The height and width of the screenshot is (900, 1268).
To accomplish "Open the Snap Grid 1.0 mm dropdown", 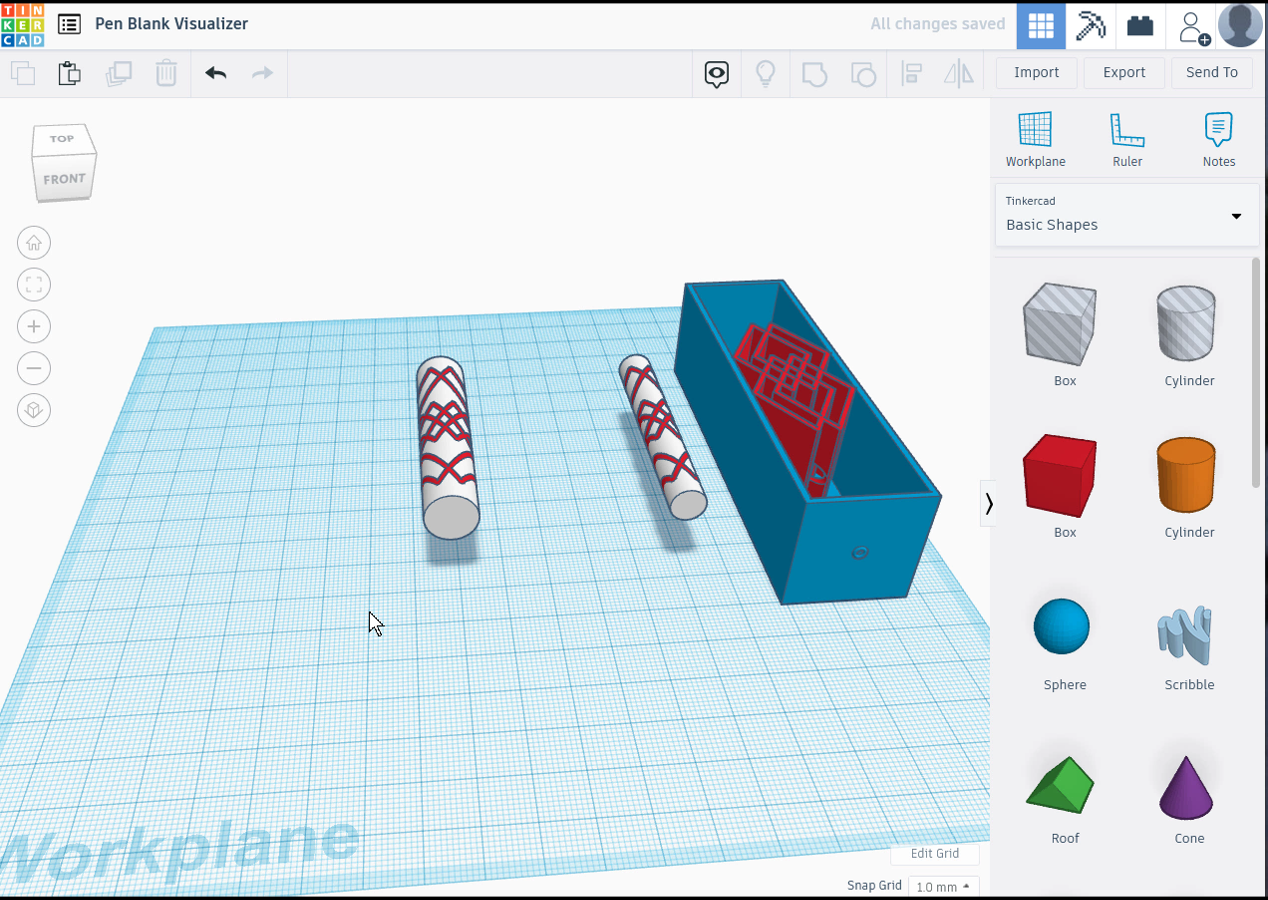I will 943,887.
